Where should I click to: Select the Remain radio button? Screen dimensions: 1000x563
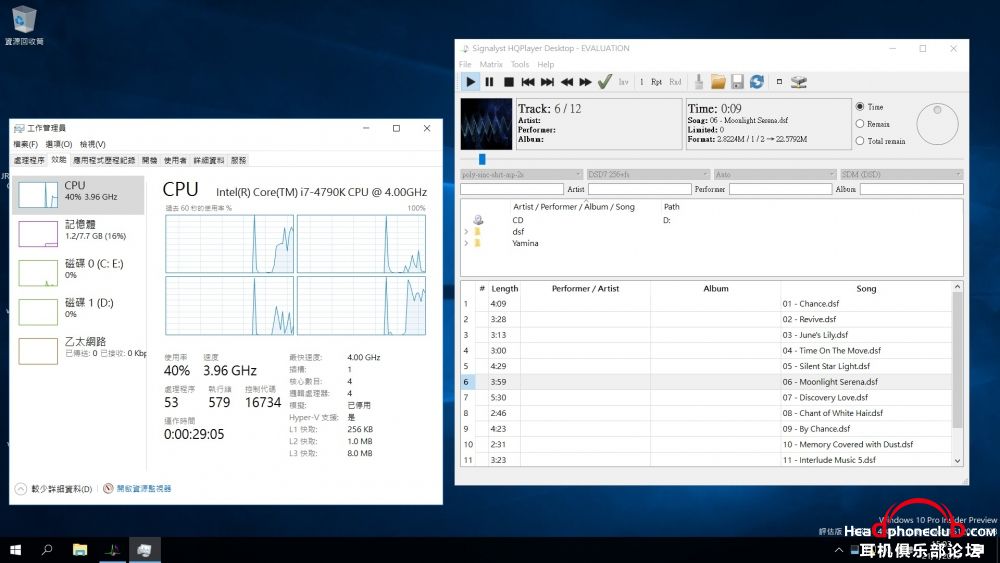(860, 124)
